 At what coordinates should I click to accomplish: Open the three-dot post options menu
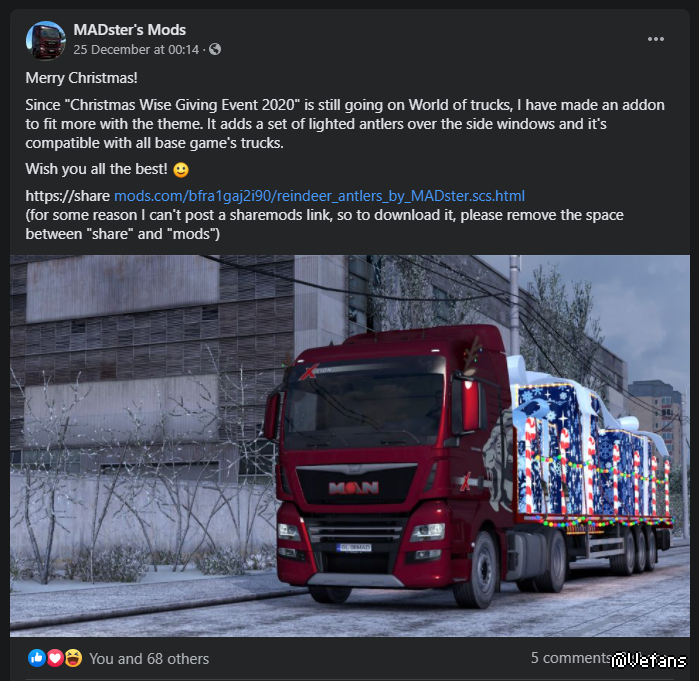[656, 39]
